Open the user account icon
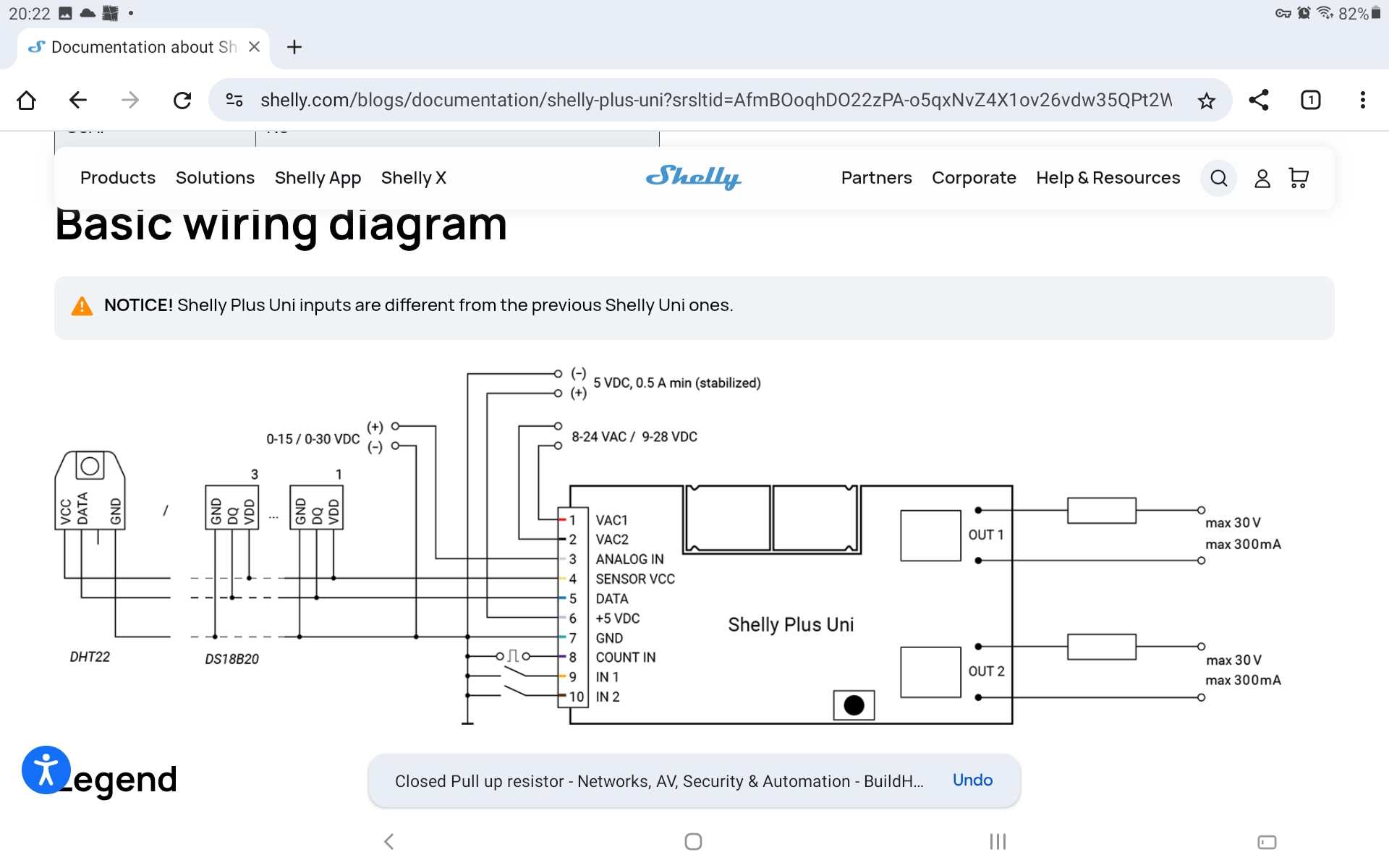Image resolution: width=1389 pixels, height=868 pixels. (x=1262, y=178)
